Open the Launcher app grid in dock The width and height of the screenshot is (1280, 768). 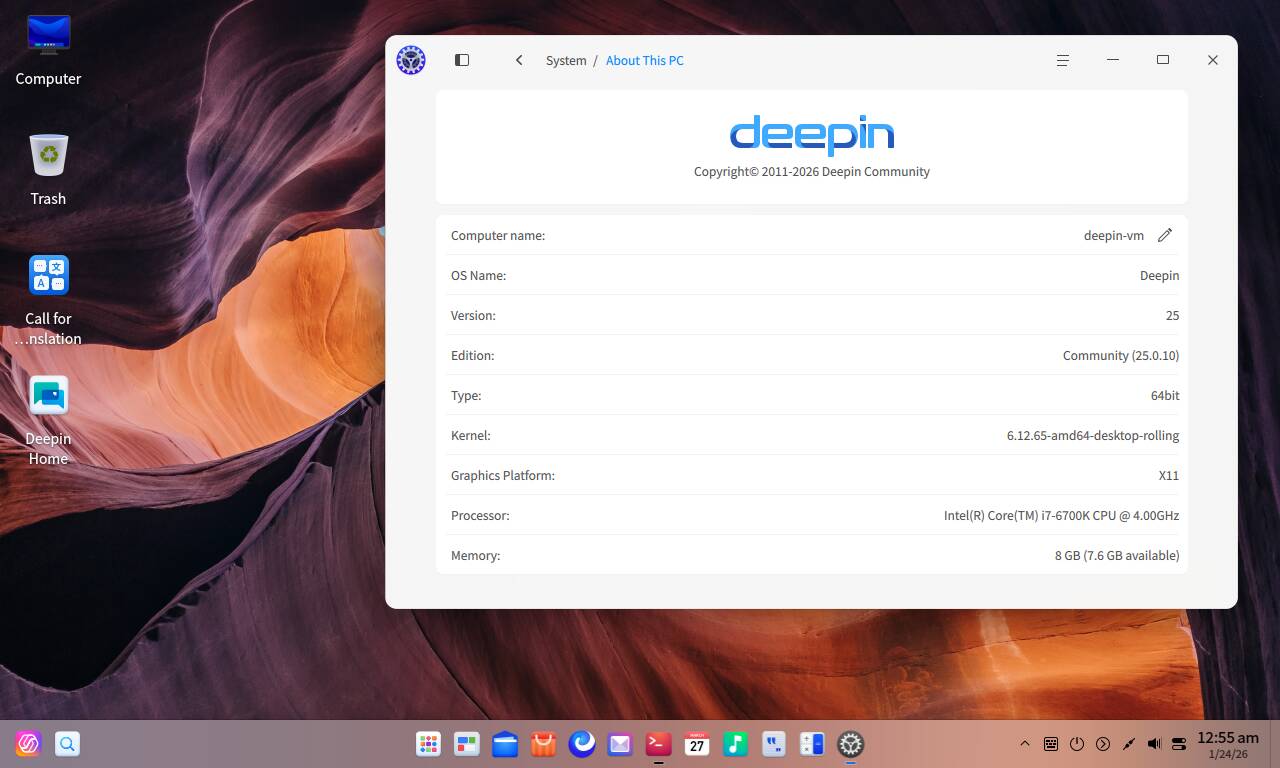(428, 744)
